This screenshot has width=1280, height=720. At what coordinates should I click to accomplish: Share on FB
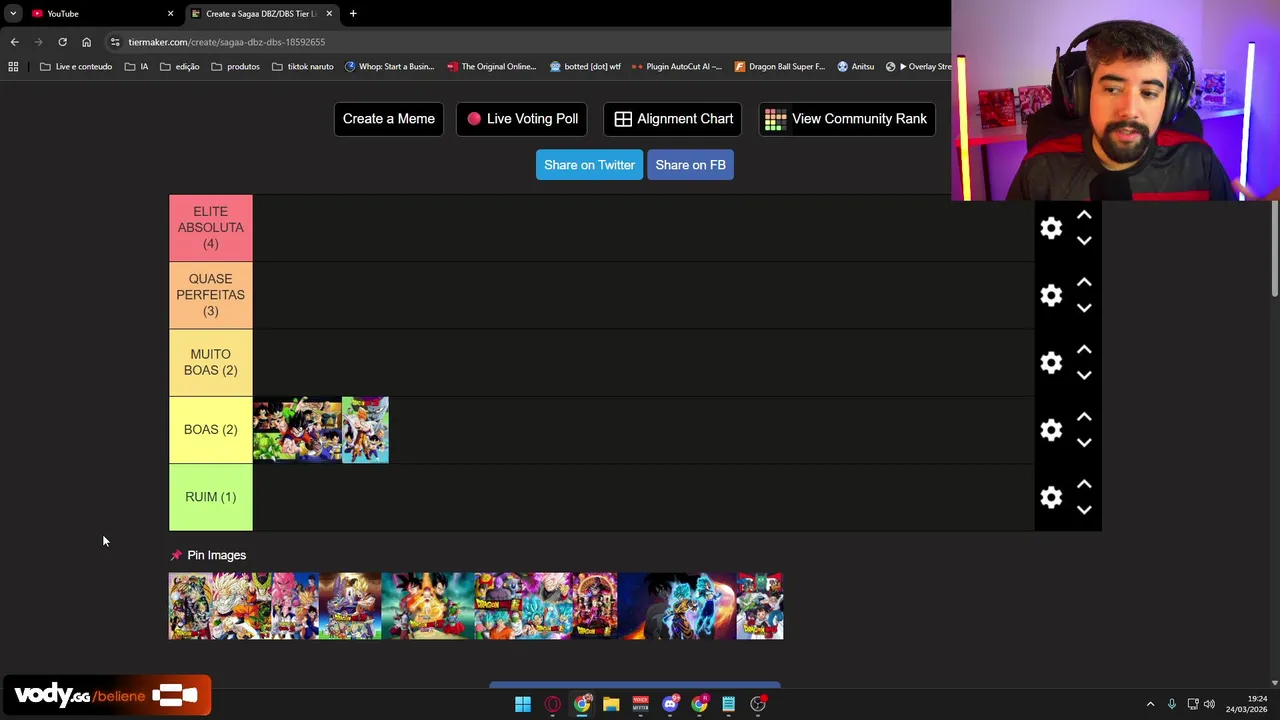[690, 165]
